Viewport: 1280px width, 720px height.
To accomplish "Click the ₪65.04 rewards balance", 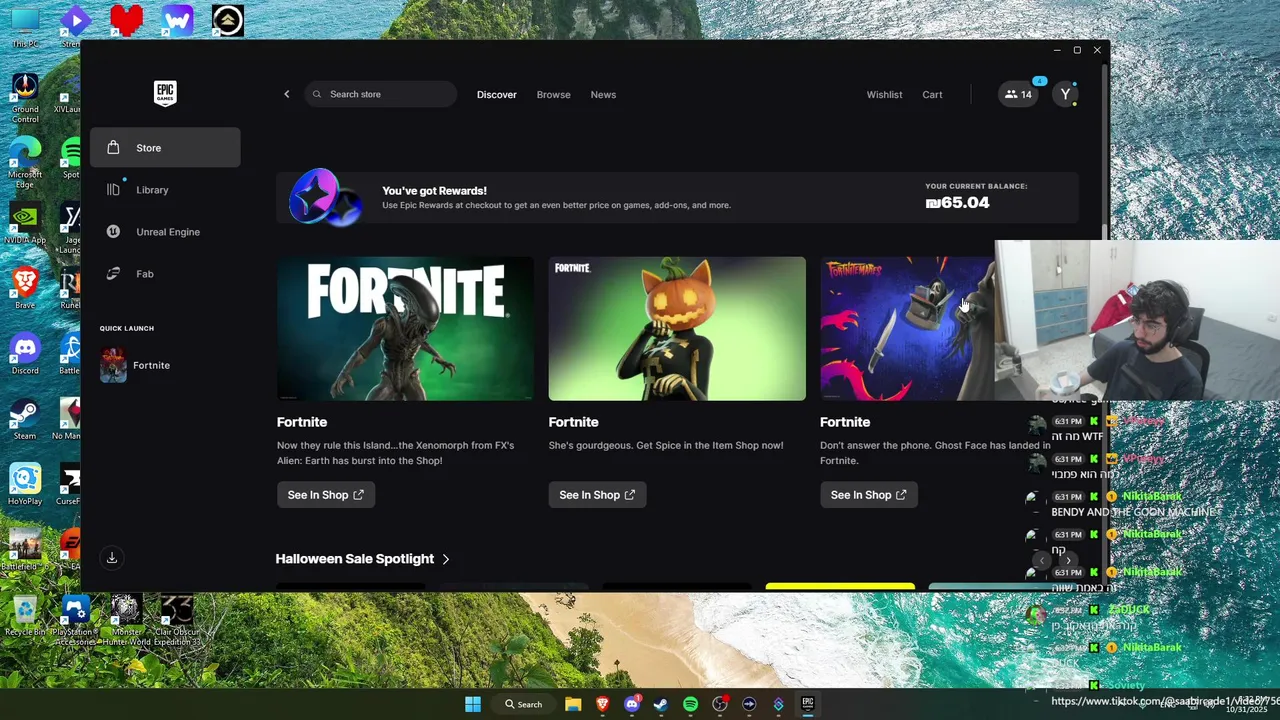I will 957,203.
